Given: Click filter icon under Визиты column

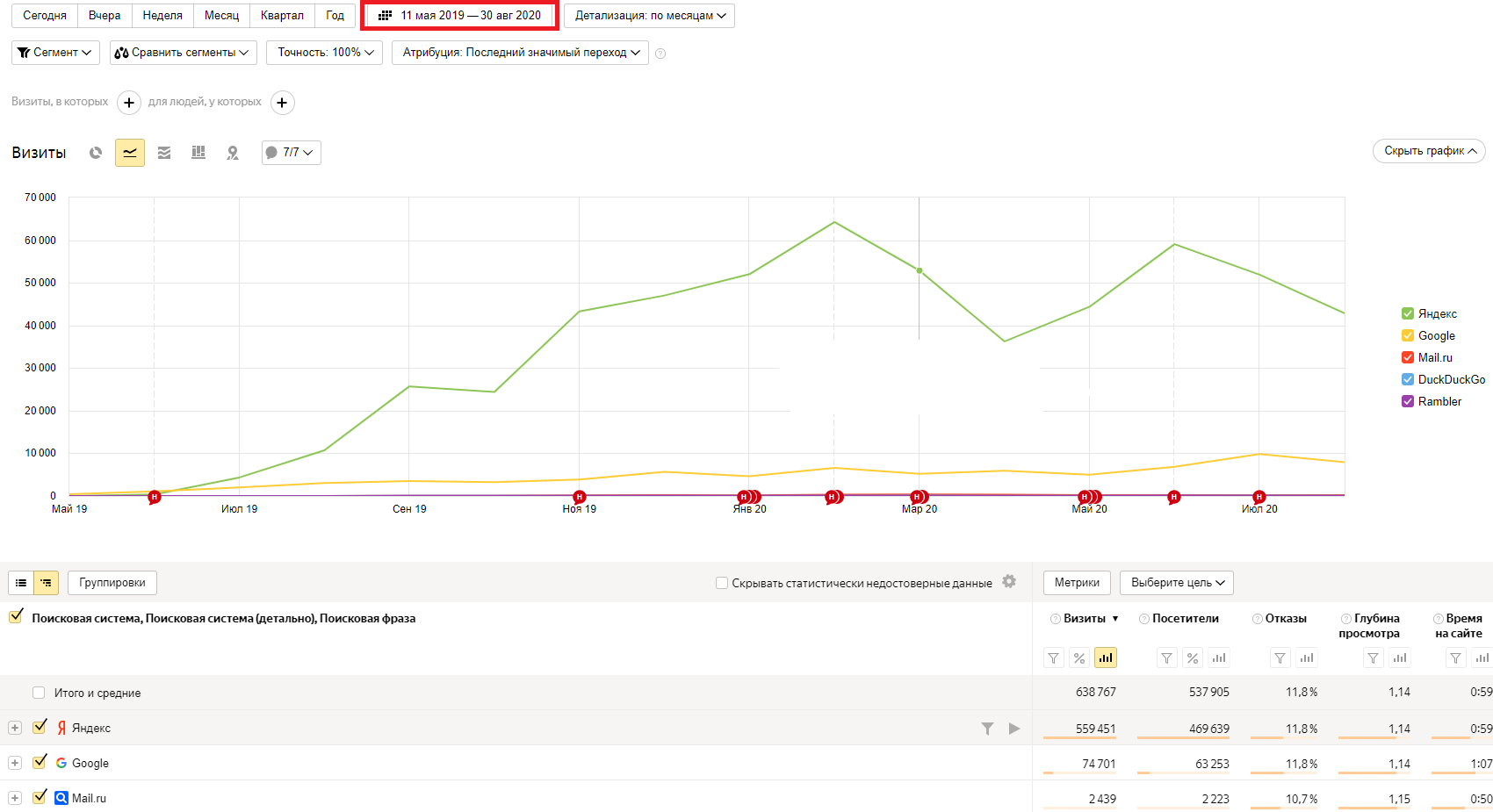Looking at the screenshot, I should [x=1054, y=658].
